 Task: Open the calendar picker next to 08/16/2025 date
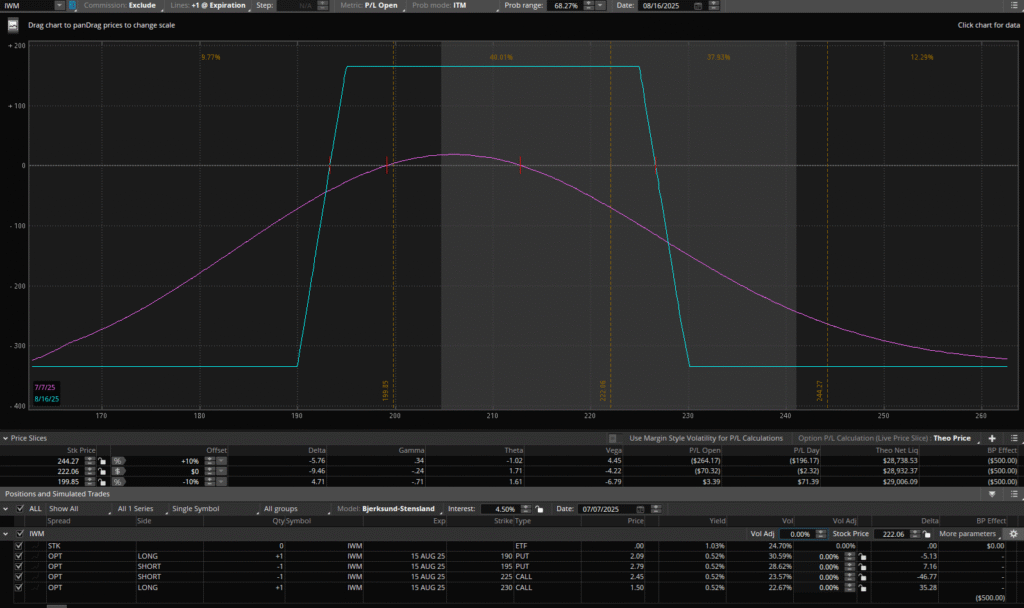point(696,5)
